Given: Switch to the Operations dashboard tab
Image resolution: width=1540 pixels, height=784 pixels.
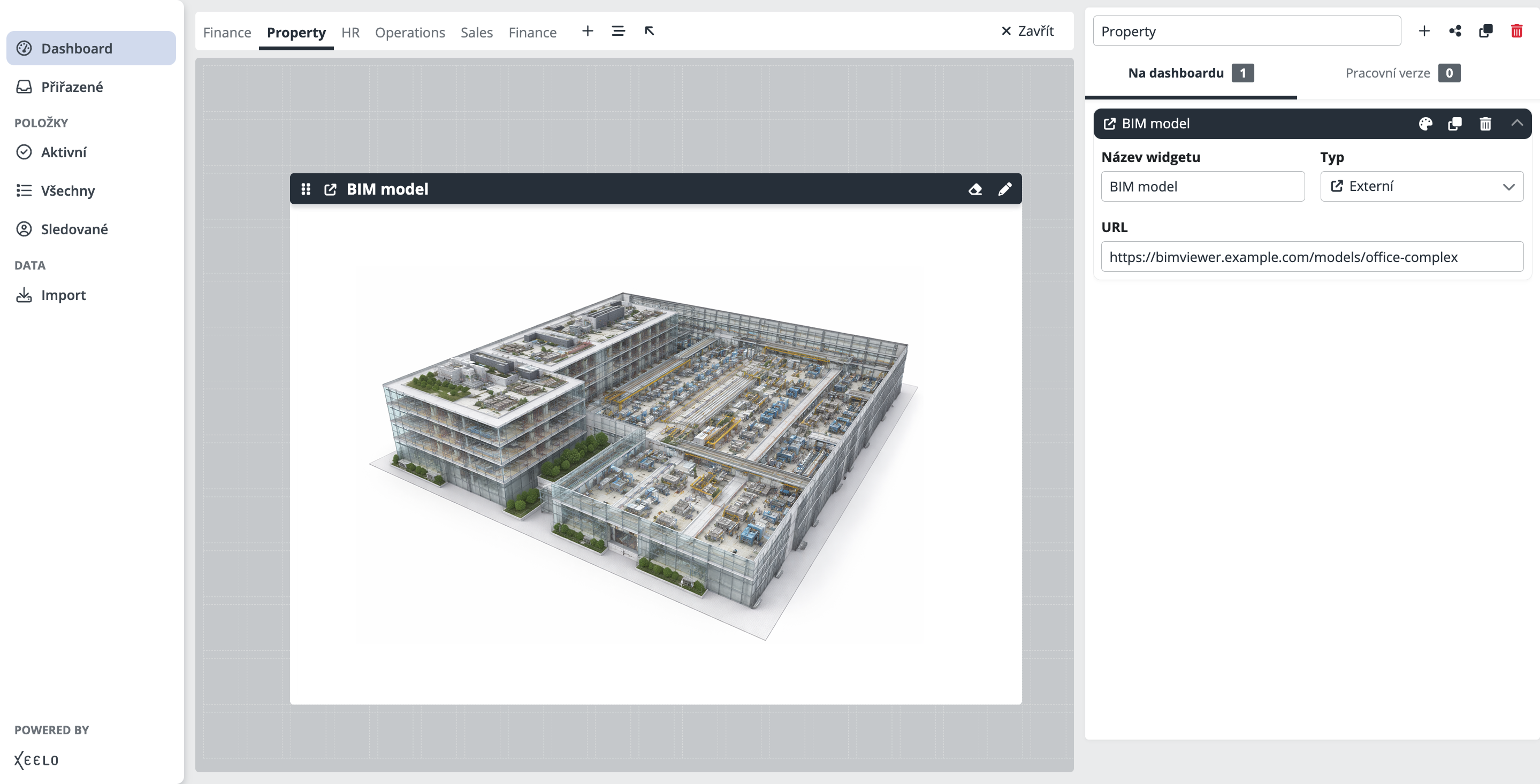Looking at the screenshot, I should point(409,32).
